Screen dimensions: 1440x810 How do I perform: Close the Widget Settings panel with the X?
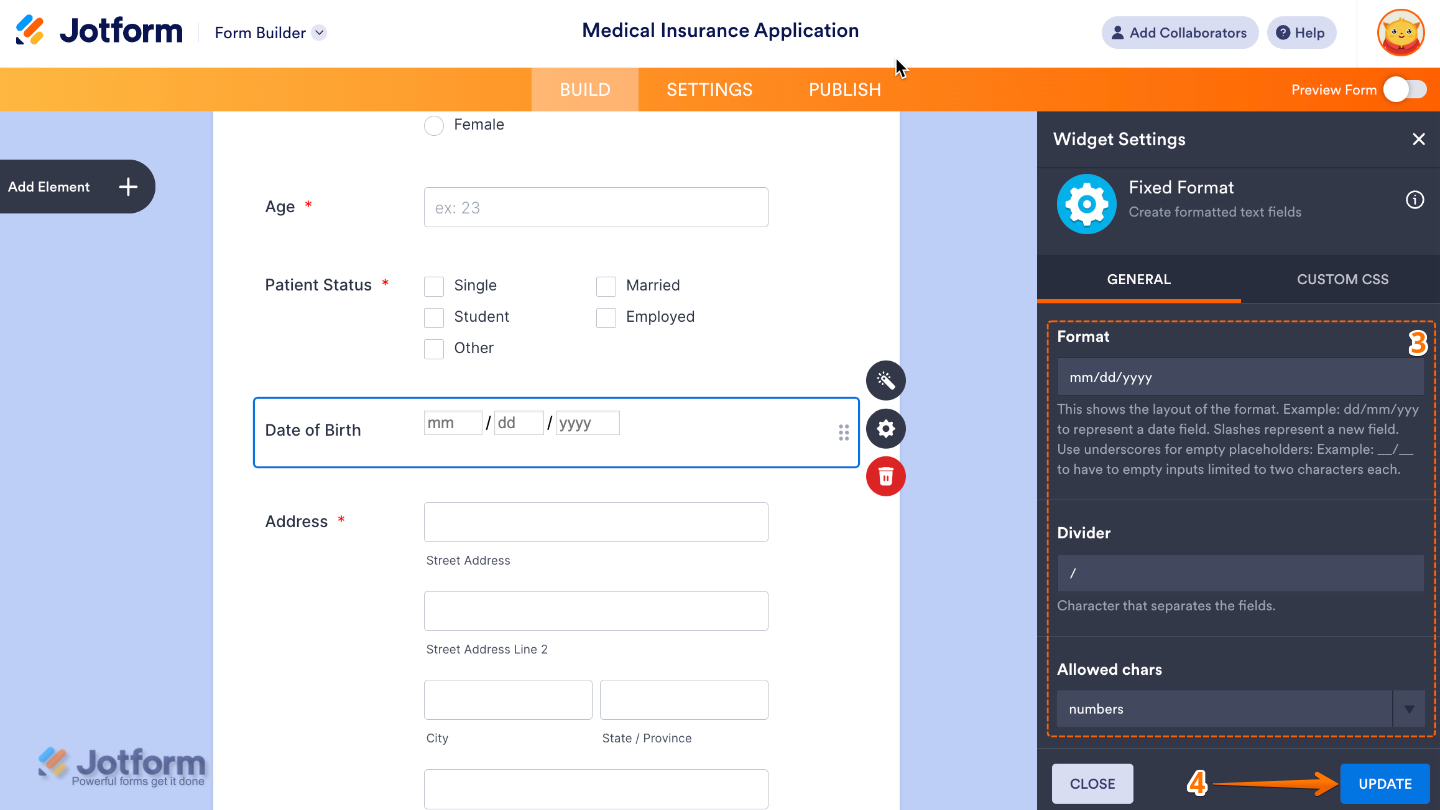tap(1418, 139)
